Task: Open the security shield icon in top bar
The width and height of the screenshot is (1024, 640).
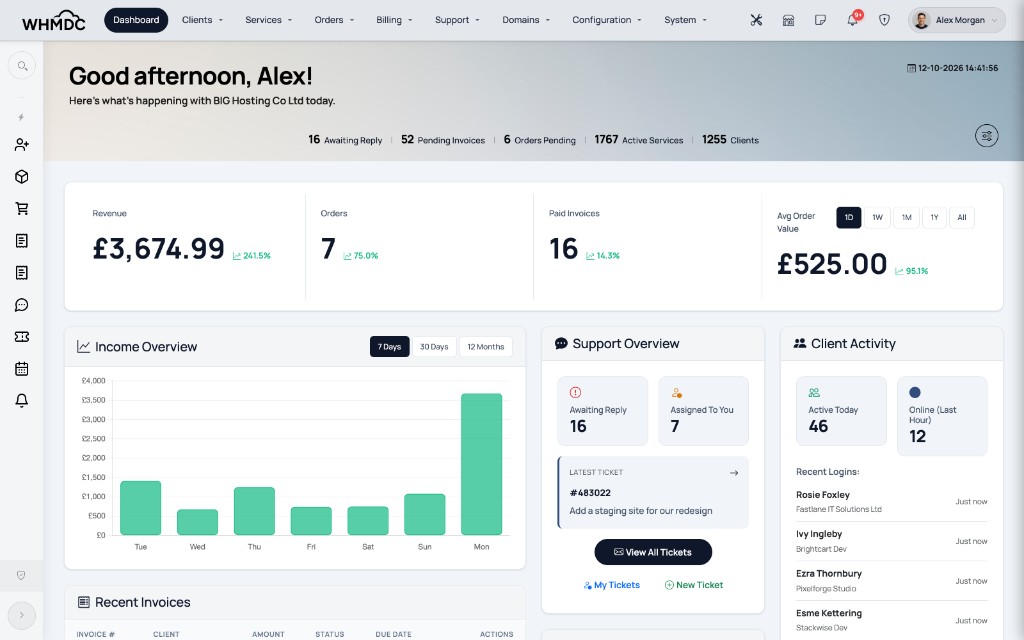Action: [884, 20]
